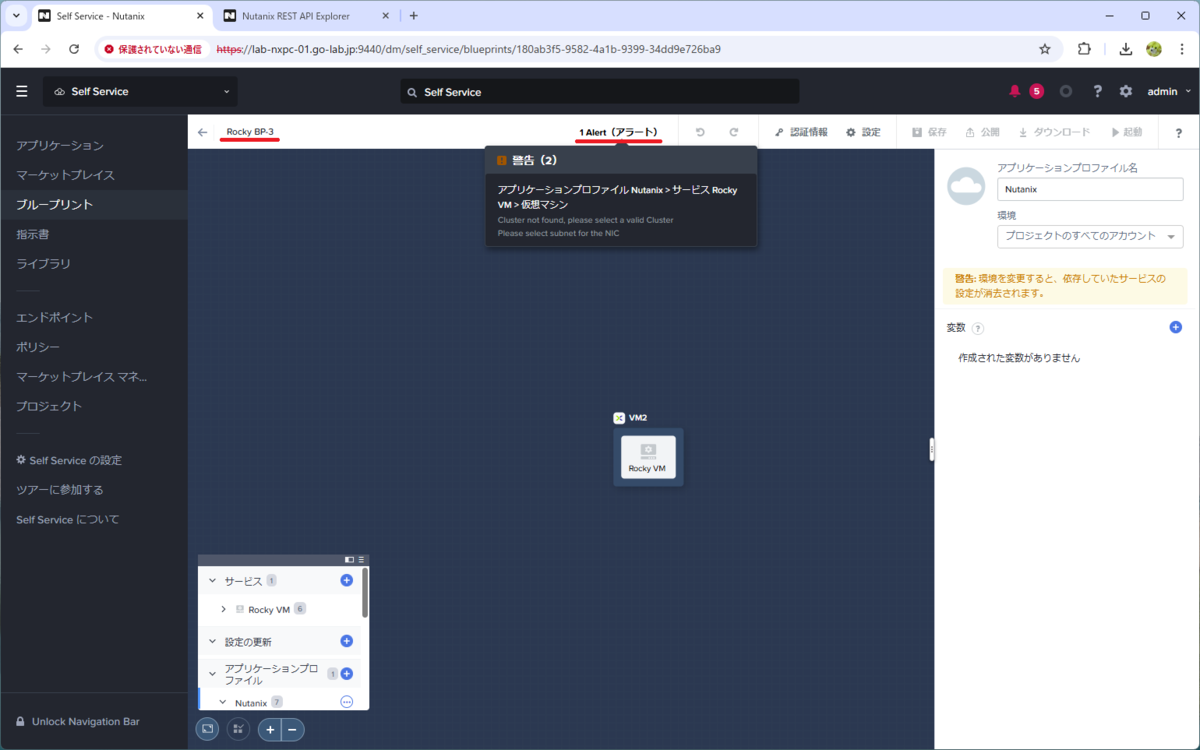Image resolution: width=1200 pixels, height=750 pixels.
Task: Add a 設定の更新 entry with plus icon
Action: tap(347, 641)
